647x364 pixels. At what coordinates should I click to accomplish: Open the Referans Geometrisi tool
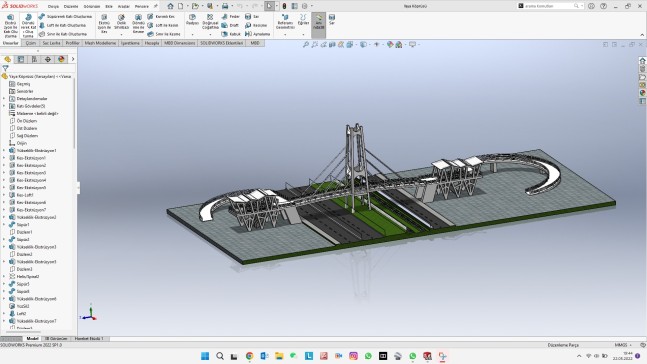click(285, 22)
